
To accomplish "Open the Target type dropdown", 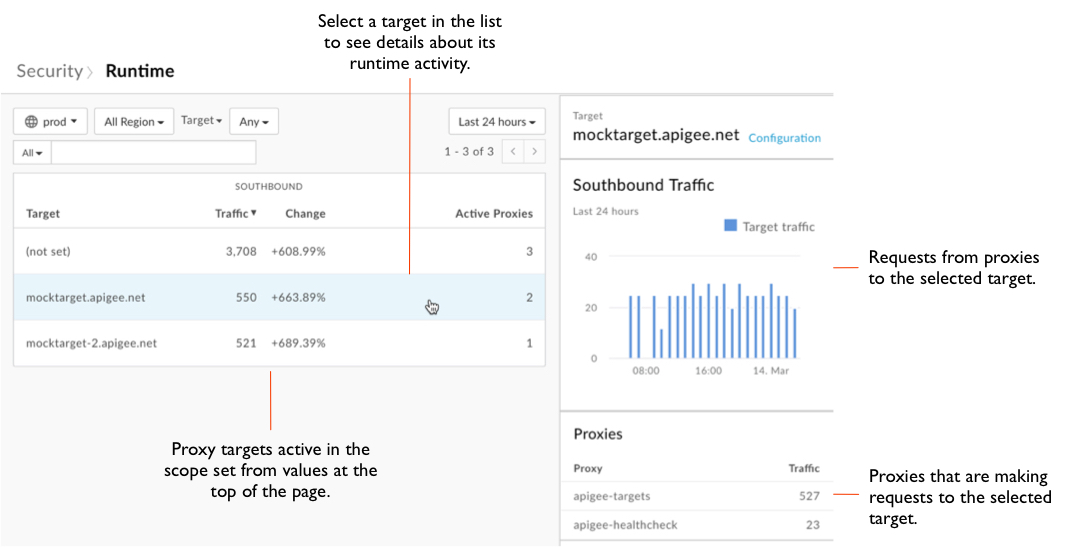I will (201, 121).
